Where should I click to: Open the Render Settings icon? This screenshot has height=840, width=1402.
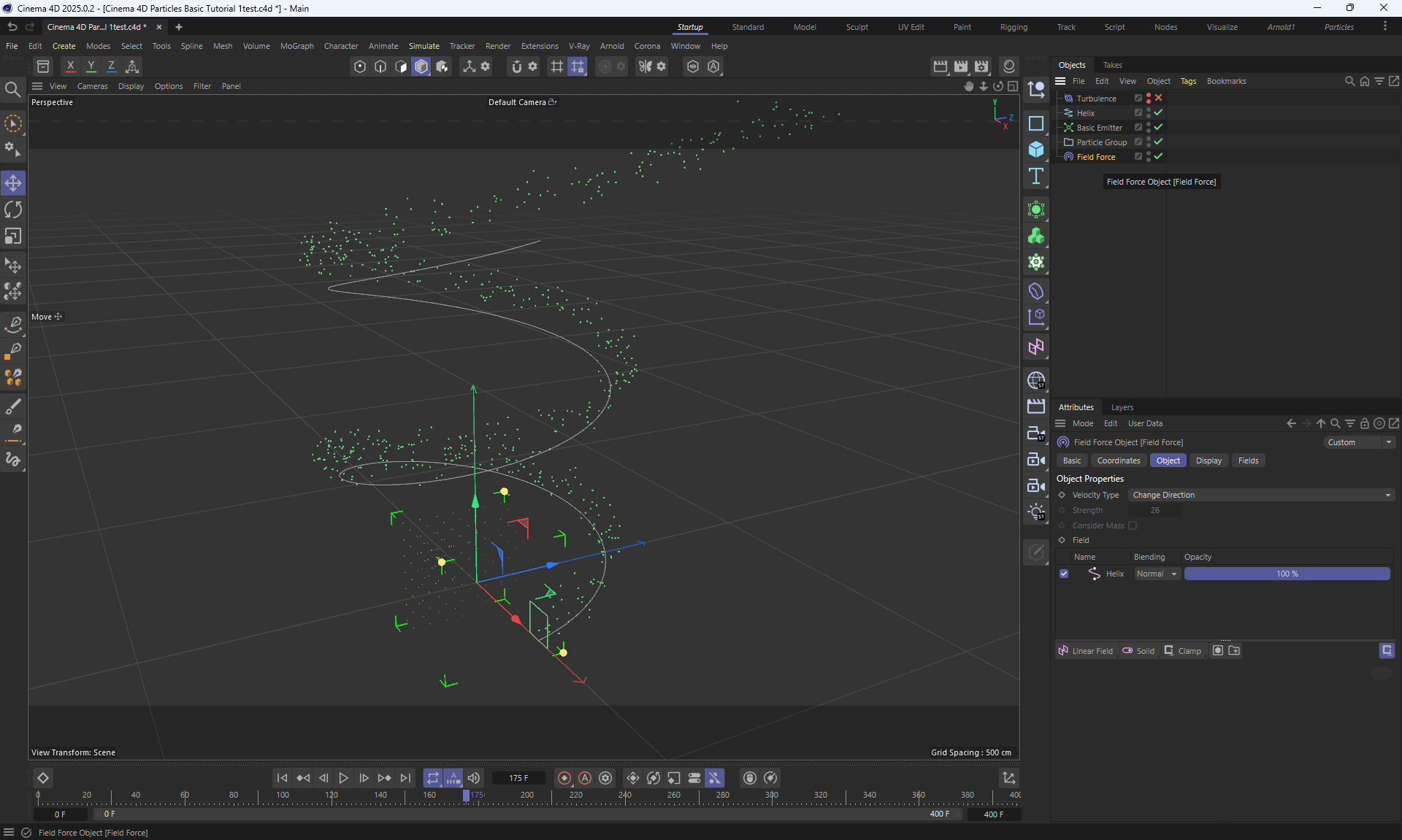pos(981,66)
